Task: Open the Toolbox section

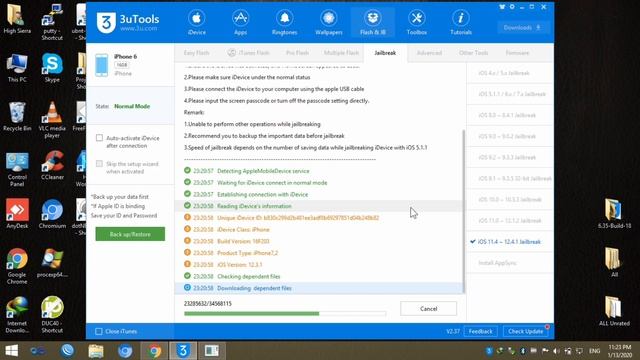Action: pos(417,22)
